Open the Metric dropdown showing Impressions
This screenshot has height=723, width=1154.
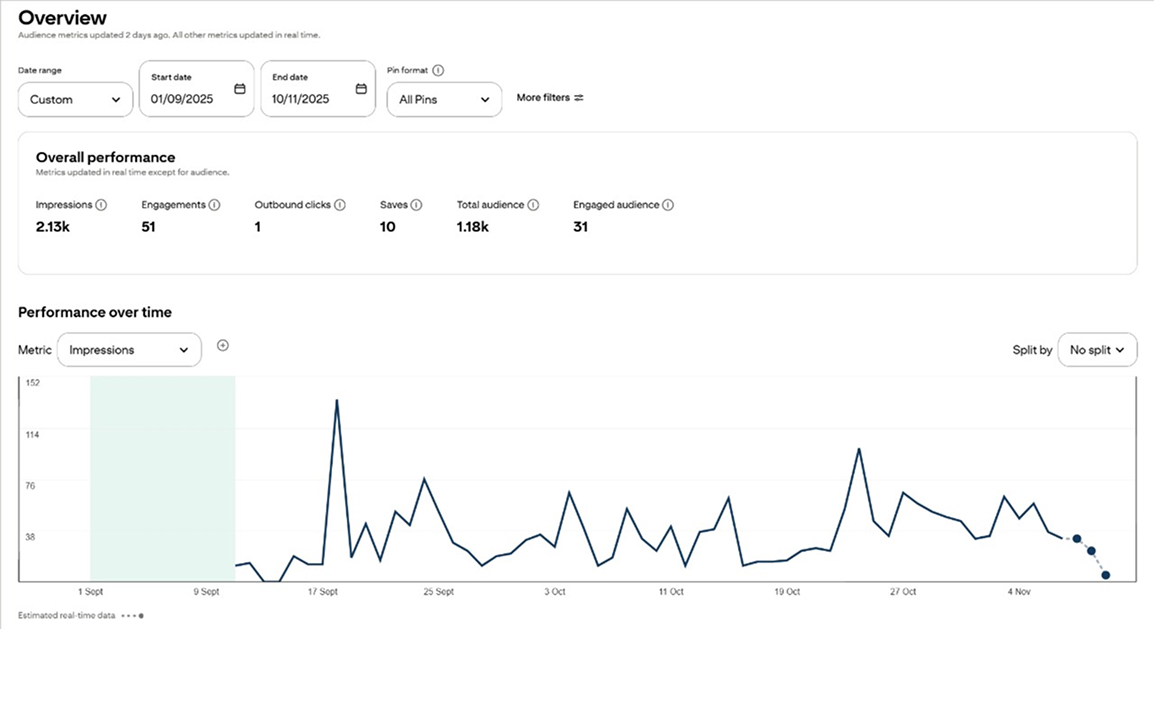pyautogui.click(x=129, y=350)
